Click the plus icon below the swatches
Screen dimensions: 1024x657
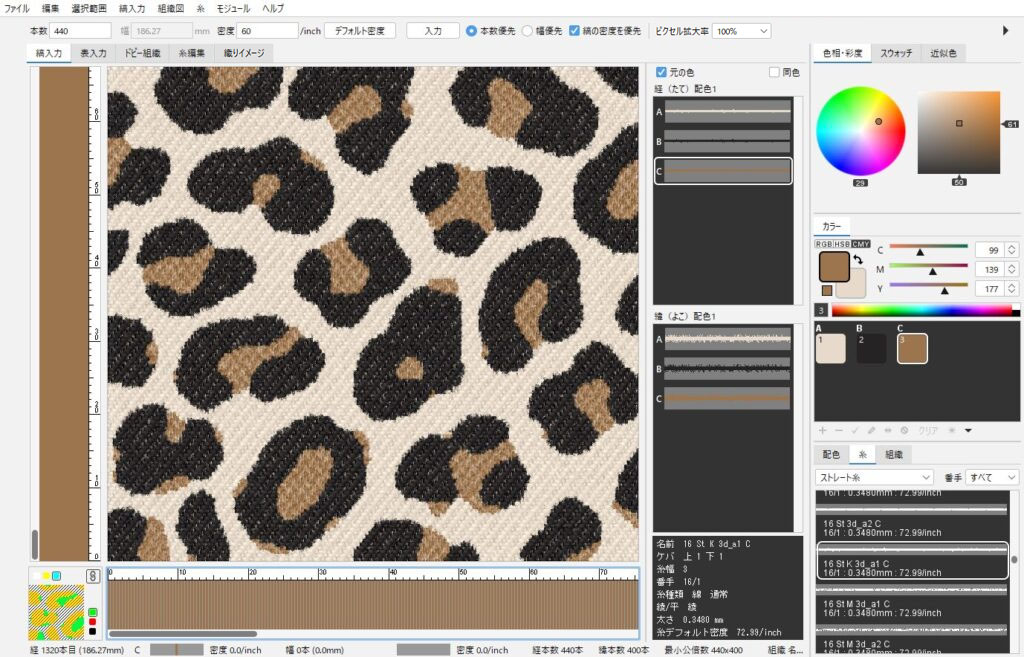click(822, 430)
